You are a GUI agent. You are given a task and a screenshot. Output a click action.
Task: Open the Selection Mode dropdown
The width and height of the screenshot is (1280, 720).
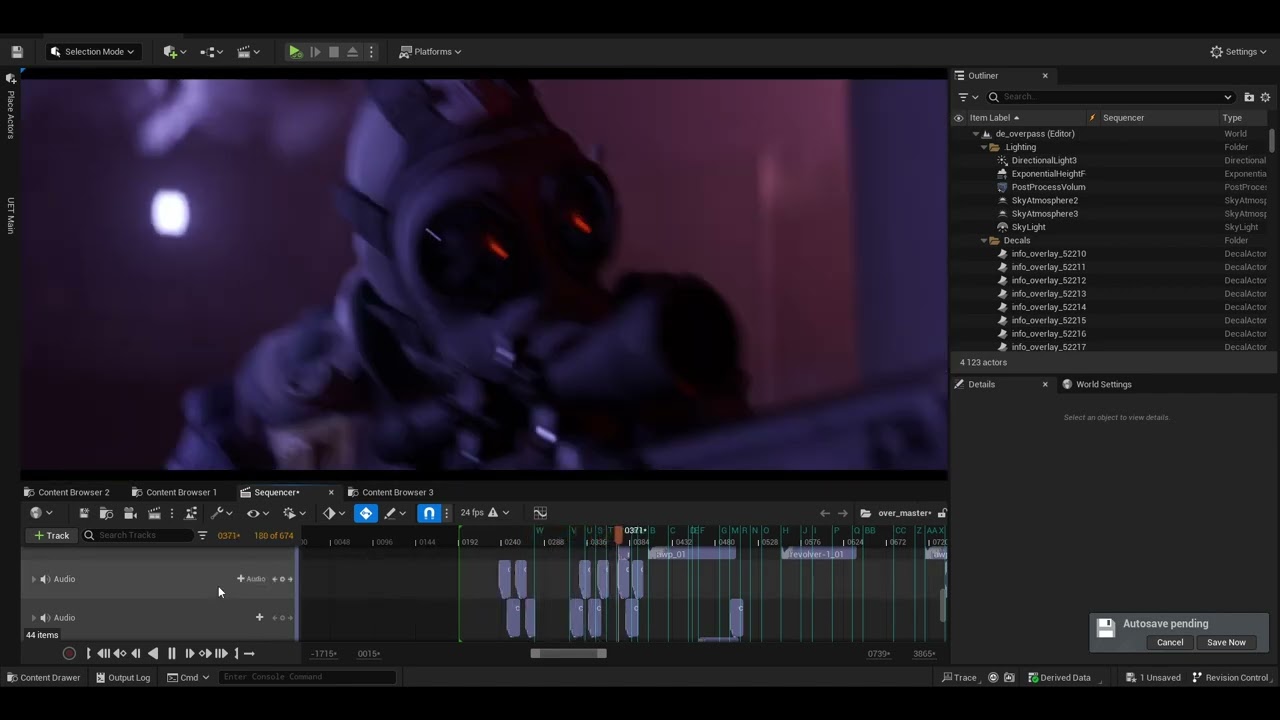pos(92,52)
